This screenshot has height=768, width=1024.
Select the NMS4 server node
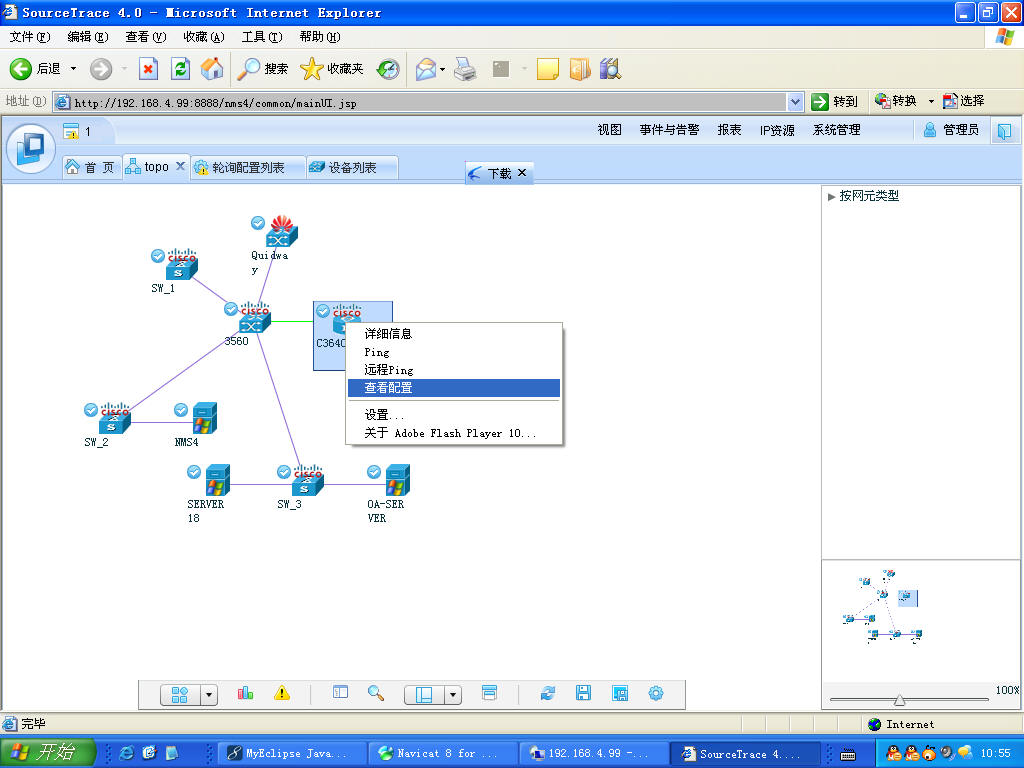coord(204,418)
